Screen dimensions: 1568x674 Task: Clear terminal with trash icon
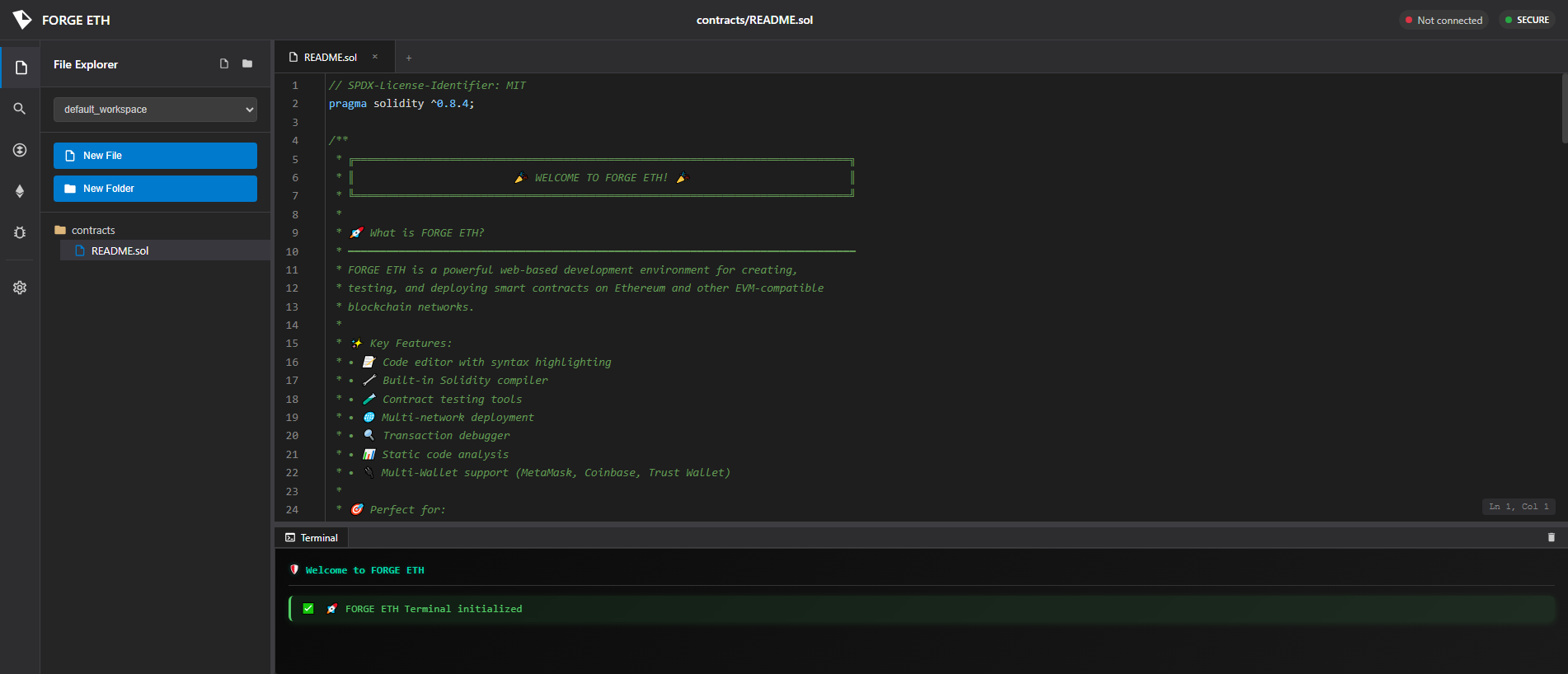pyautogui.click(x=1551, y=537)
